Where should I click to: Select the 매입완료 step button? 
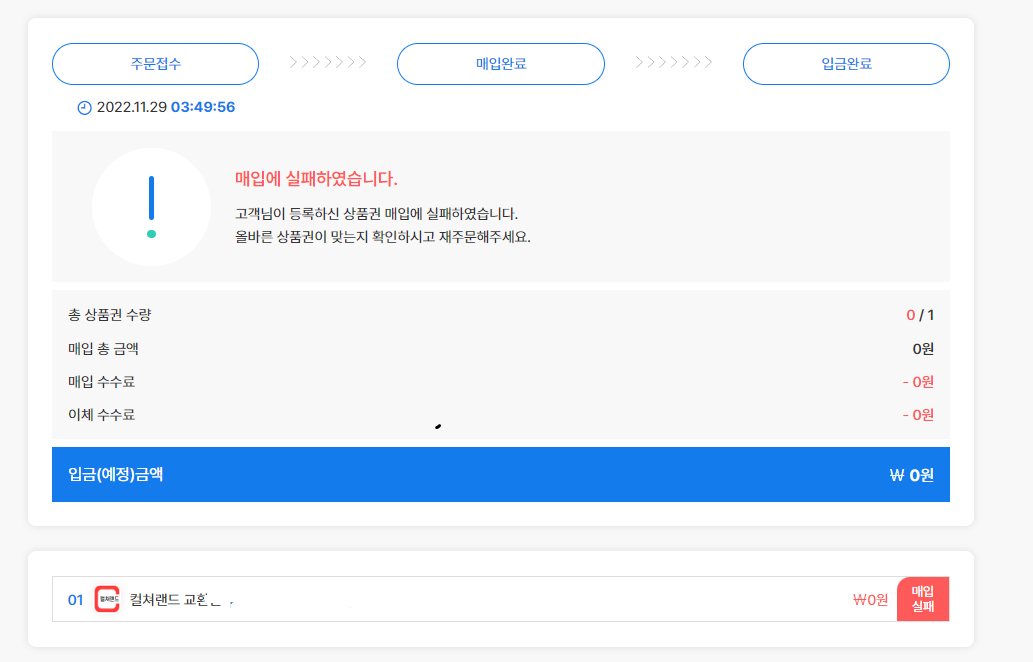[x=501, y=64]
